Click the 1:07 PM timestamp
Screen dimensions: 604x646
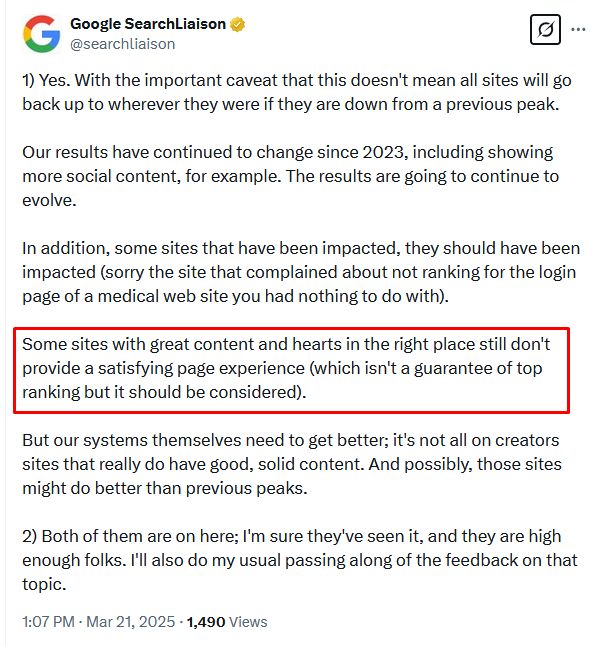tap(49, 621)
